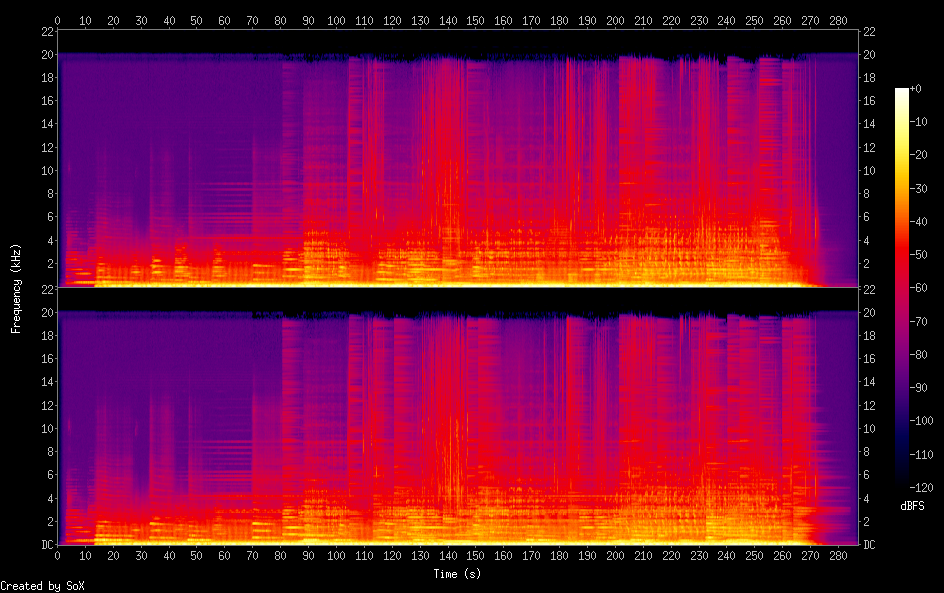Select the 0 tick on the bottom time axis
This screenshot has height=593, width=944.
pos(58,556)
